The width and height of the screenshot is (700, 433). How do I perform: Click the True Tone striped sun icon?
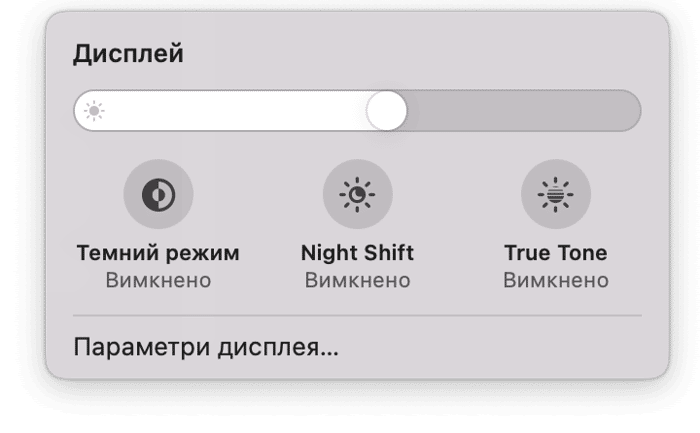click(x=556, y=195)
